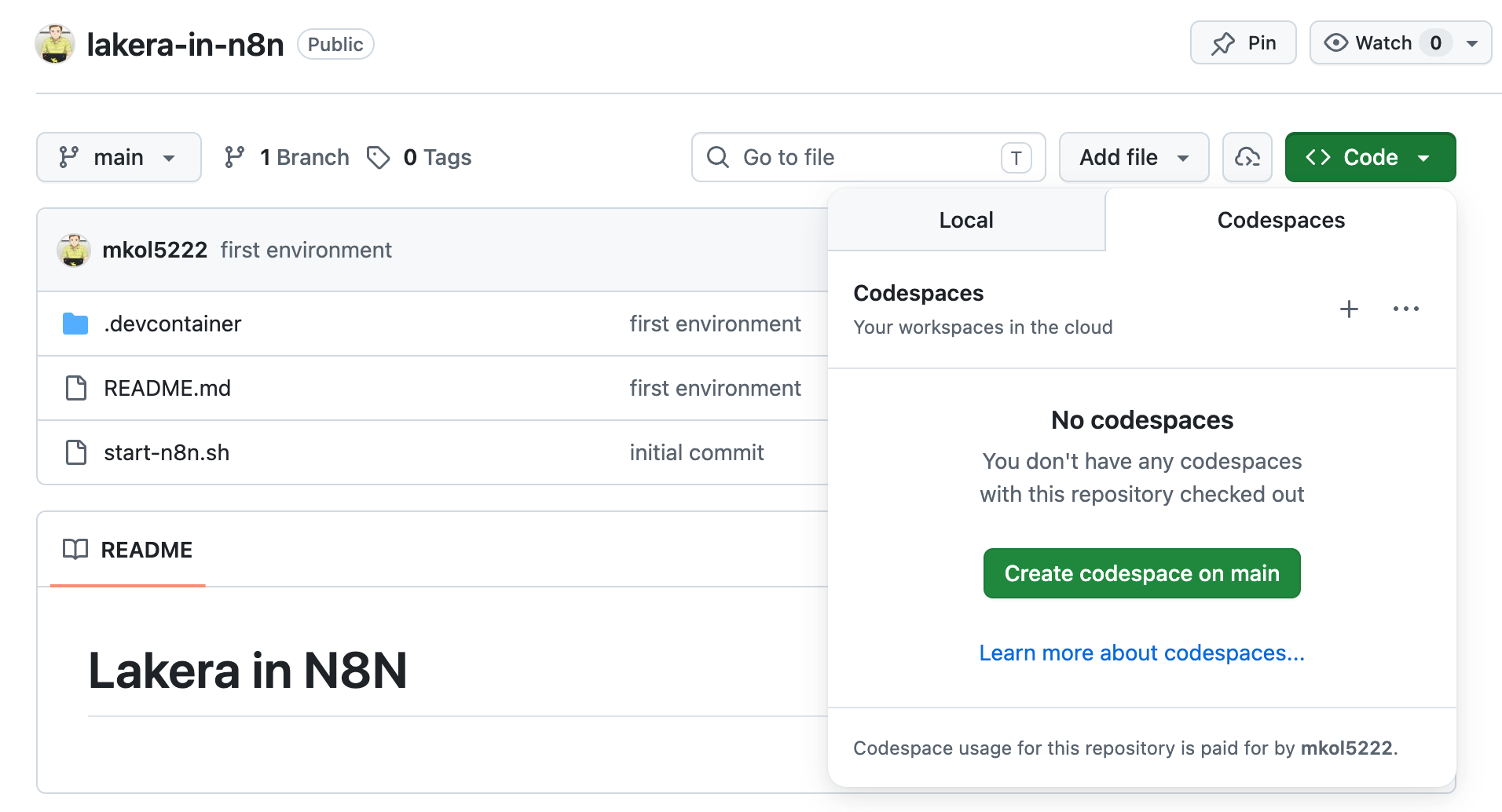Open Learn more about codespaces link
The height and width of the screenshot is (812, 1502).
point(1141,653)
